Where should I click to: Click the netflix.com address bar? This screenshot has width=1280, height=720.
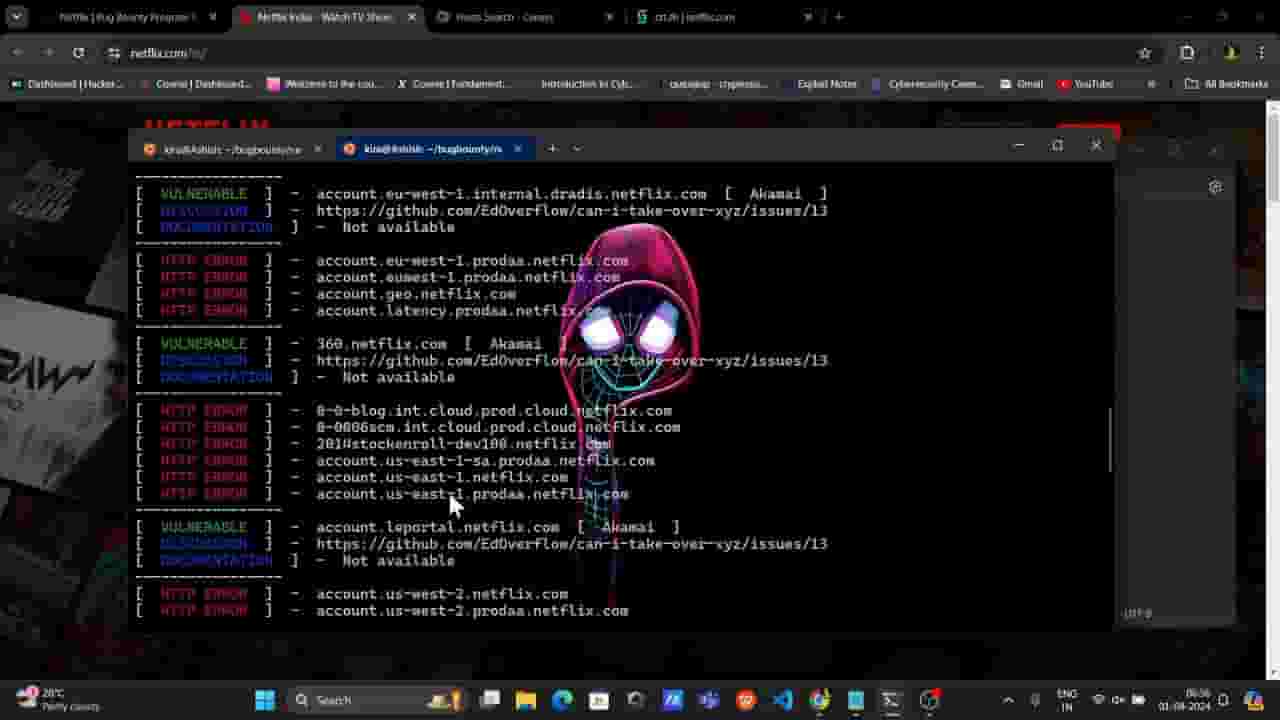[x=620, y=53]
